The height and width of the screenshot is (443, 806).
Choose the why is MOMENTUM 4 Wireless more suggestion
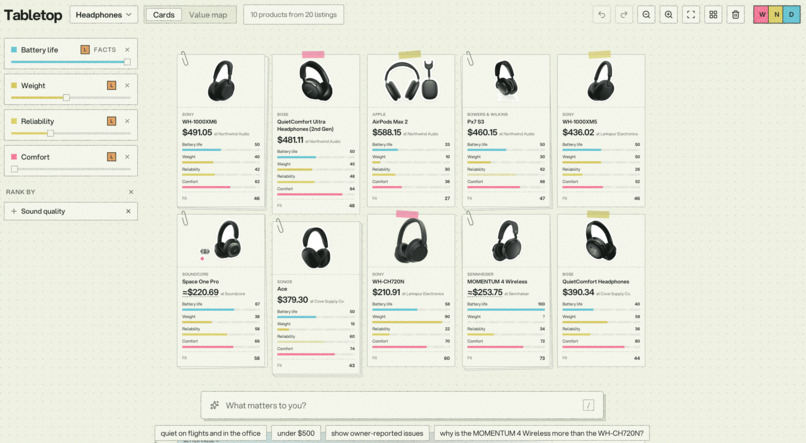[x=542, y=433]
